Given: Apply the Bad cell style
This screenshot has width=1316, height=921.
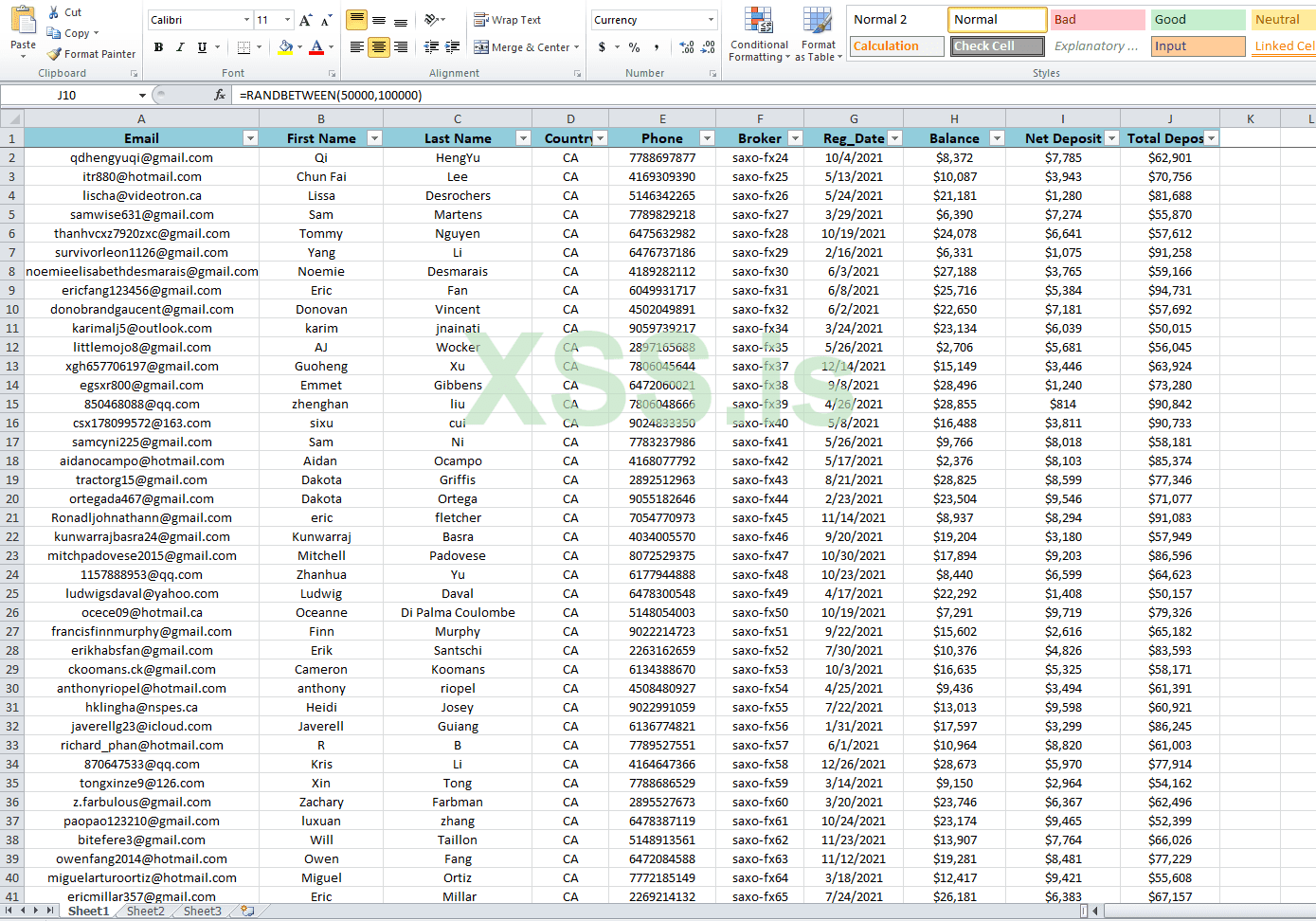Looking at the screenshot, I should [x=1097, y=20].
